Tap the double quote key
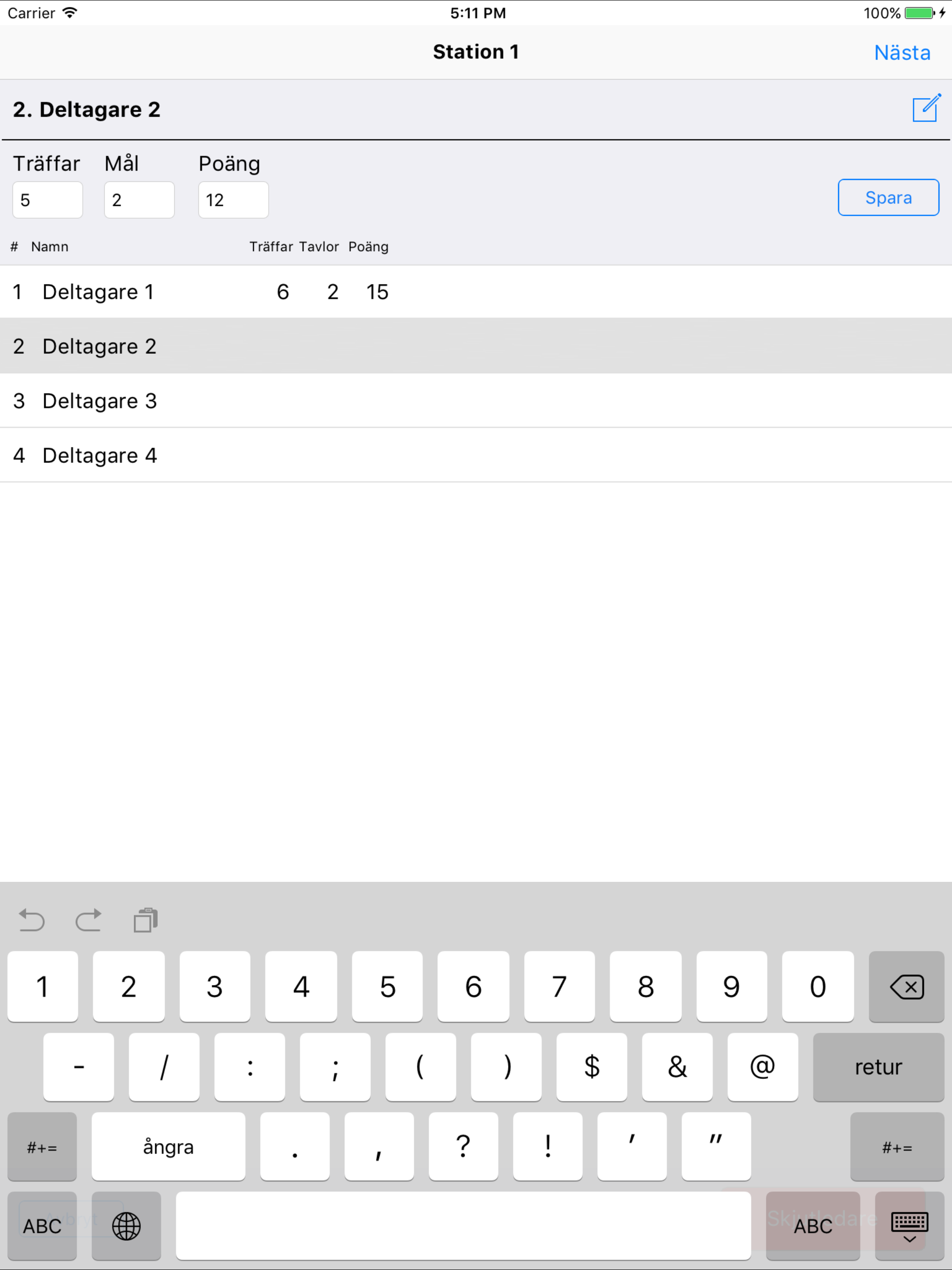 (716, 1146)
